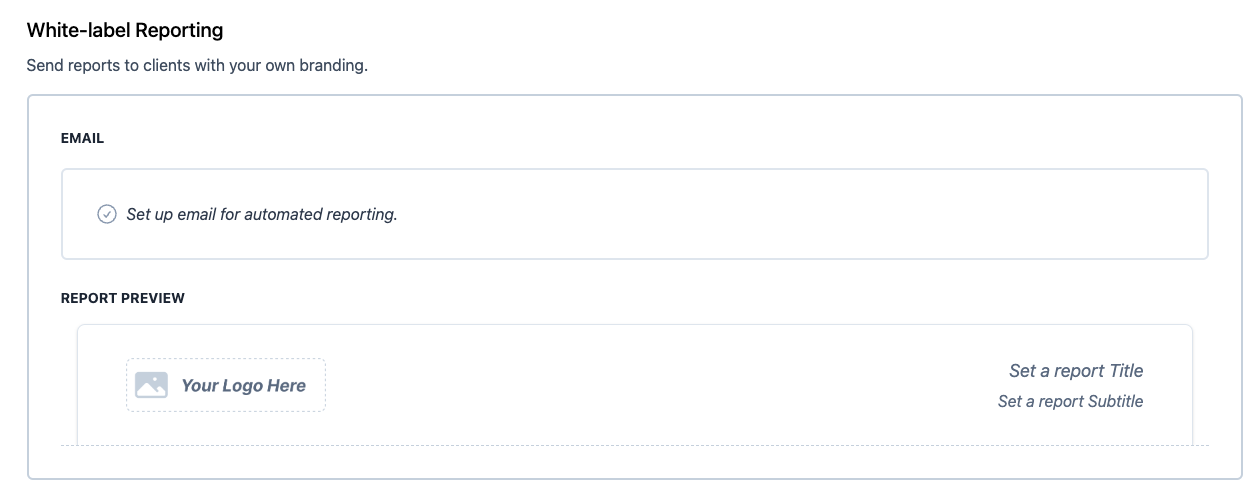Click the word 'Title' in report preview
This screenshot has height=502, width=1258.
point(1126,371)
